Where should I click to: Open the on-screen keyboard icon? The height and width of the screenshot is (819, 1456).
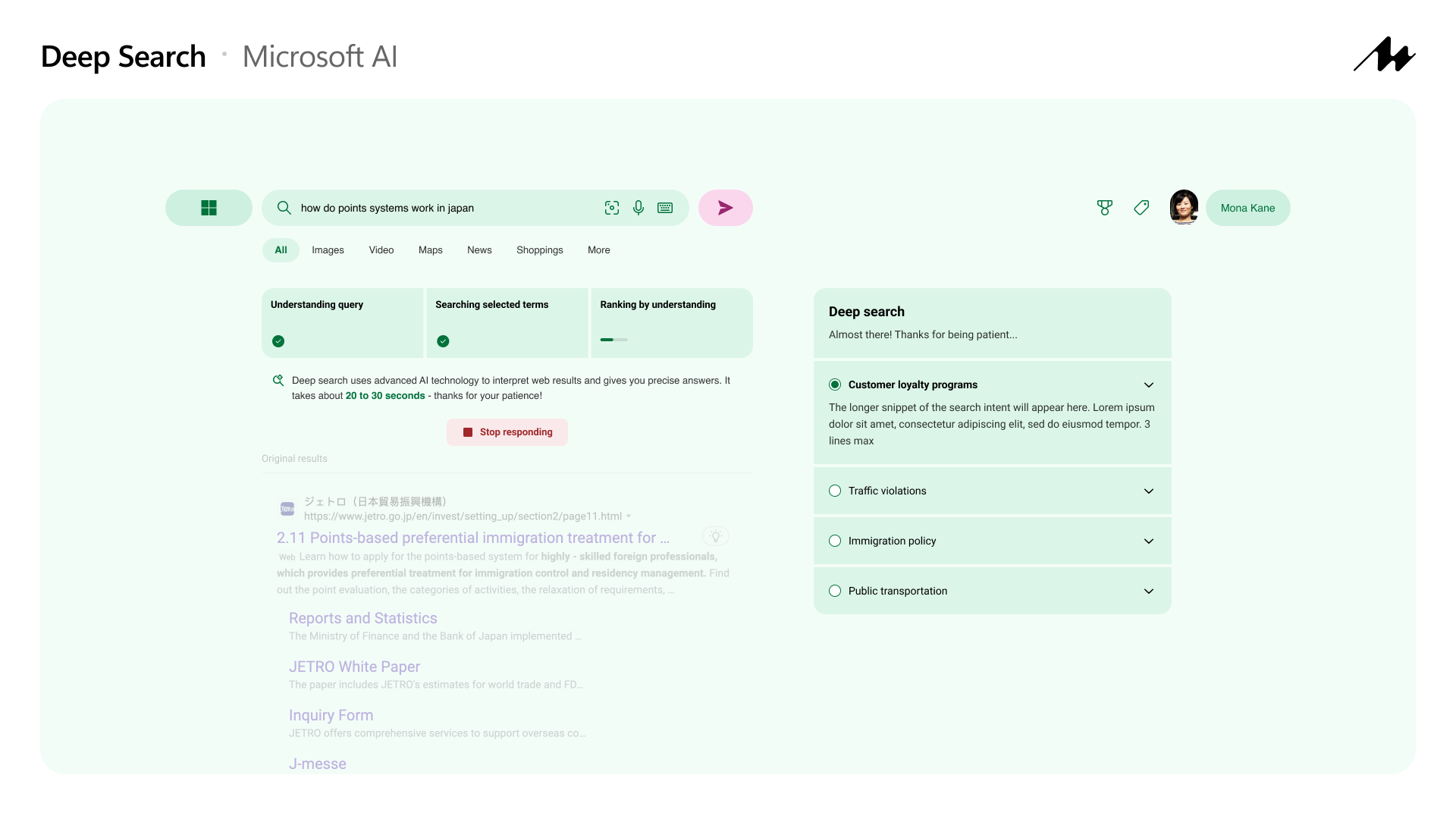click(x=665, y=208)
